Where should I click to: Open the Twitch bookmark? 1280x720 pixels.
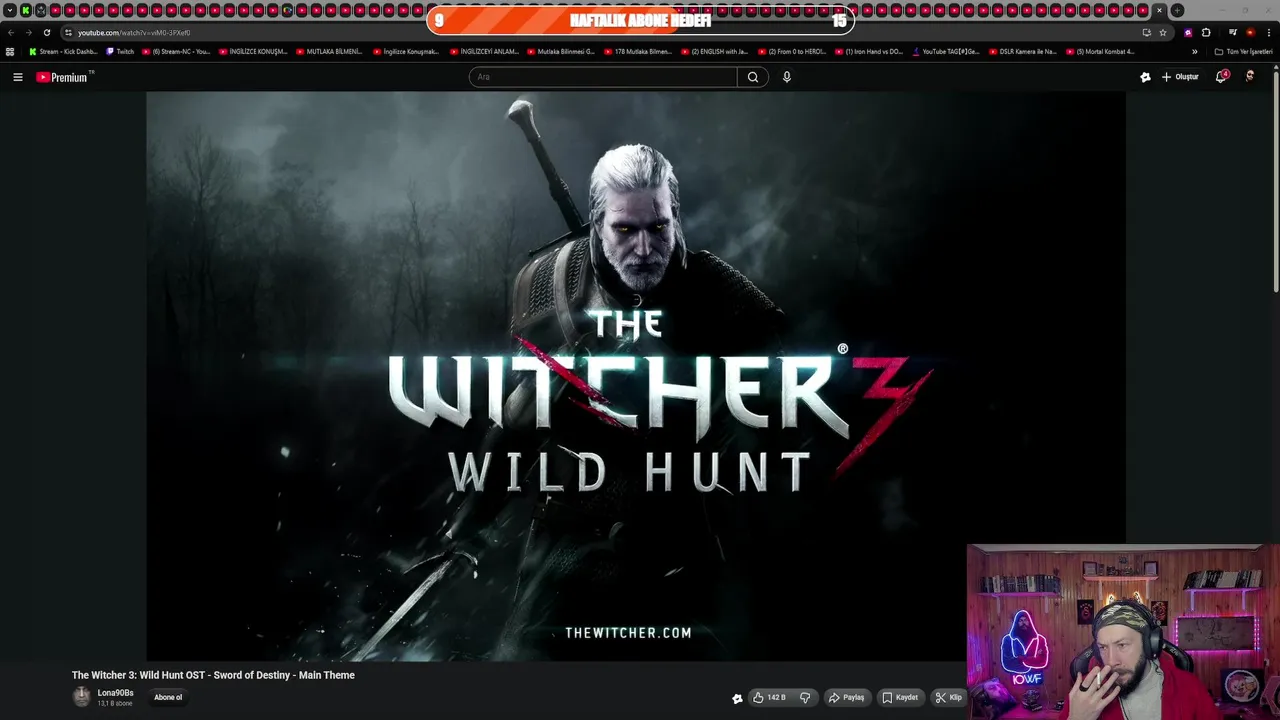click(120, 51)
